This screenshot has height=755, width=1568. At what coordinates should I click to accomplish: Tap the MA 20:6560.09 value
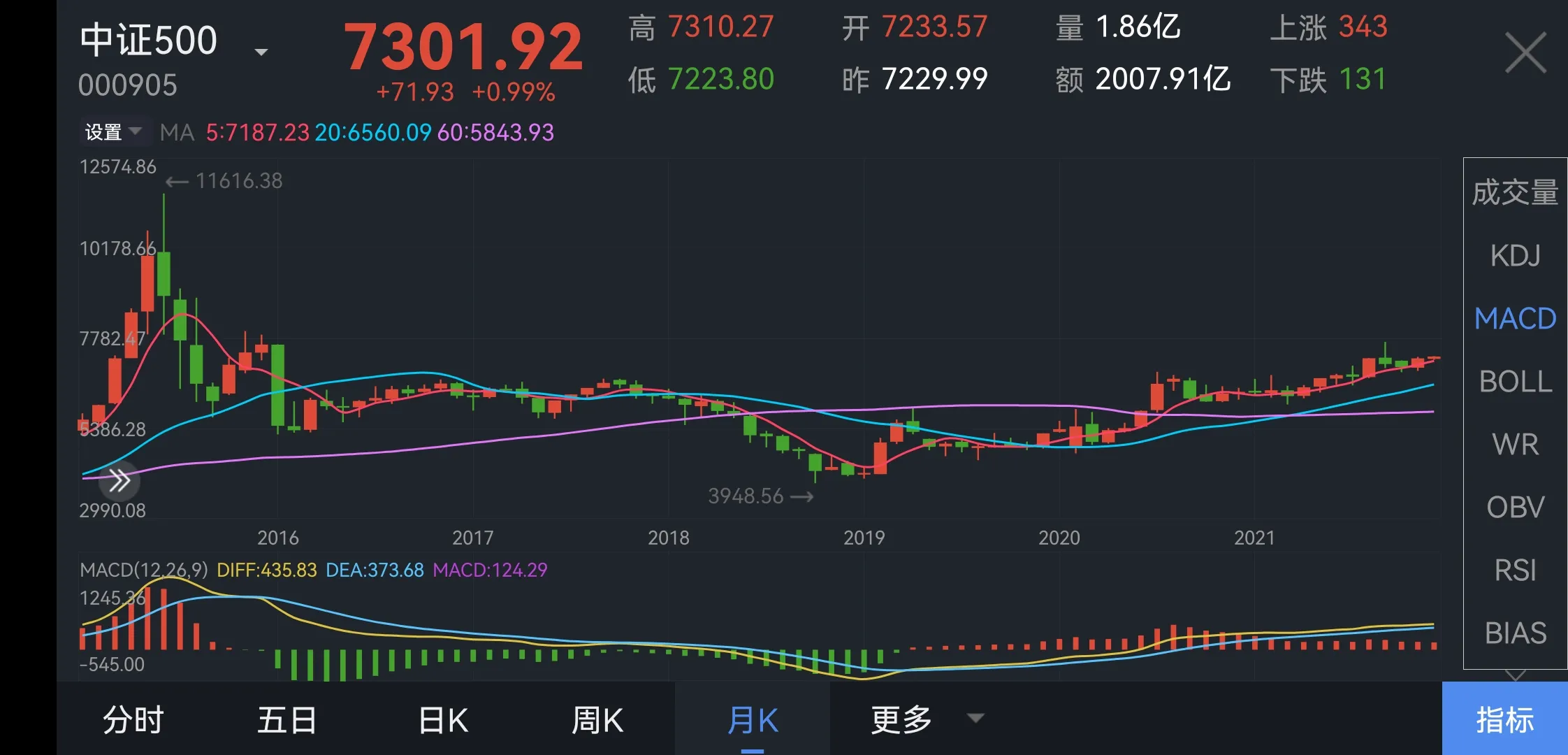[372, 132]
